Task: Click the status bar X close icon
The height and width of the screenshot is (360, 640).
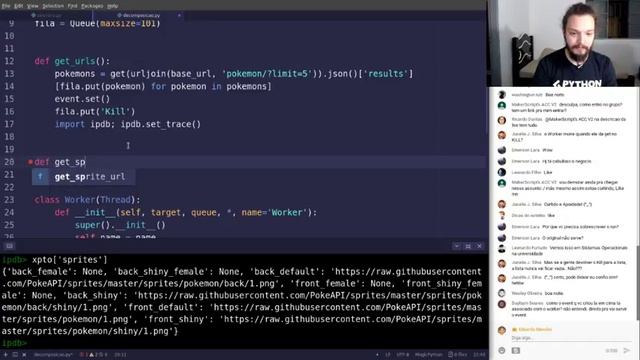Action: click(x=24, y=355)
